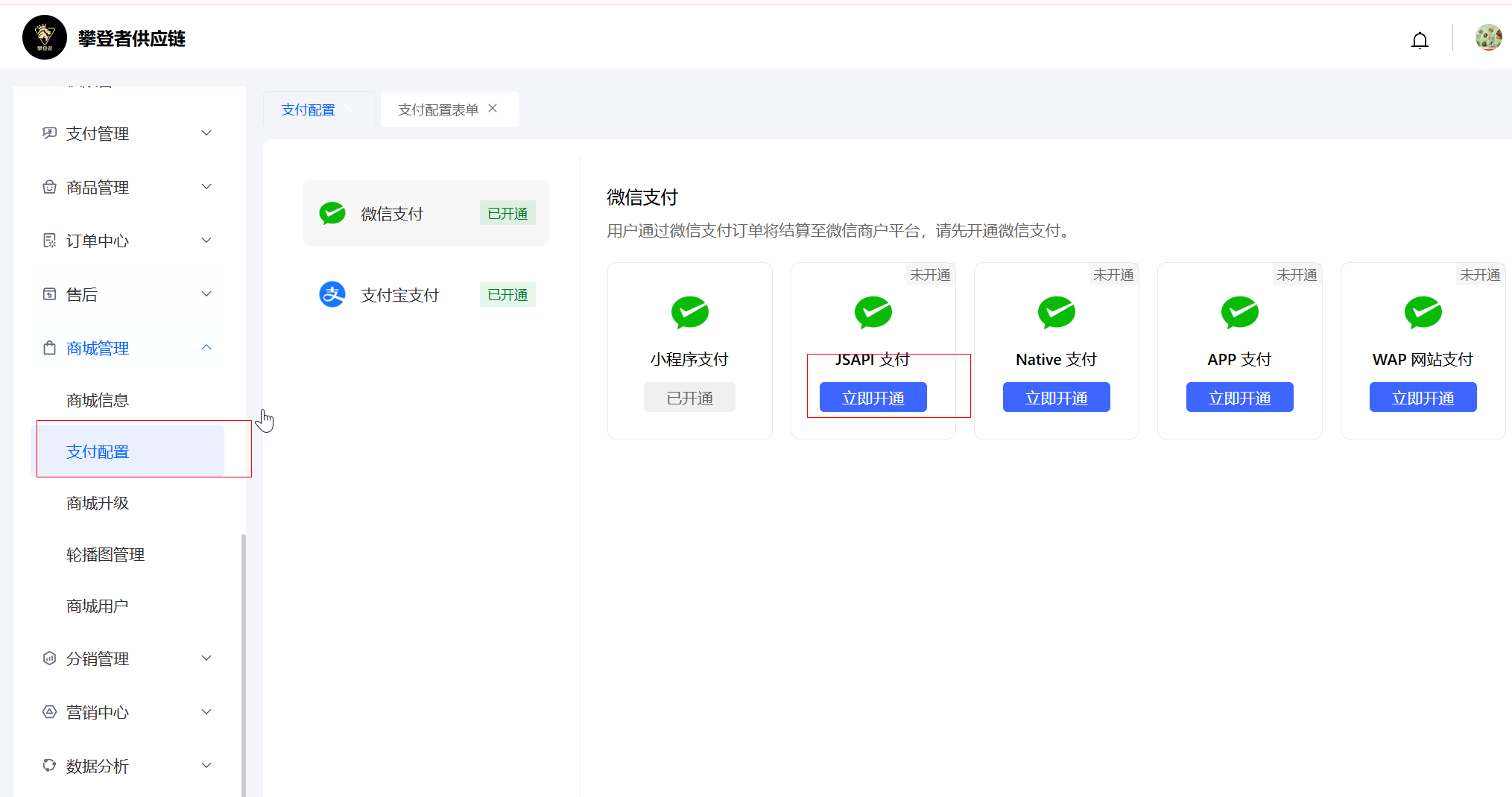This screenshot has width=1512, height=797.
Task: Click the notification bell icon
Action: pyautogui.click(x=1420, y=39)
